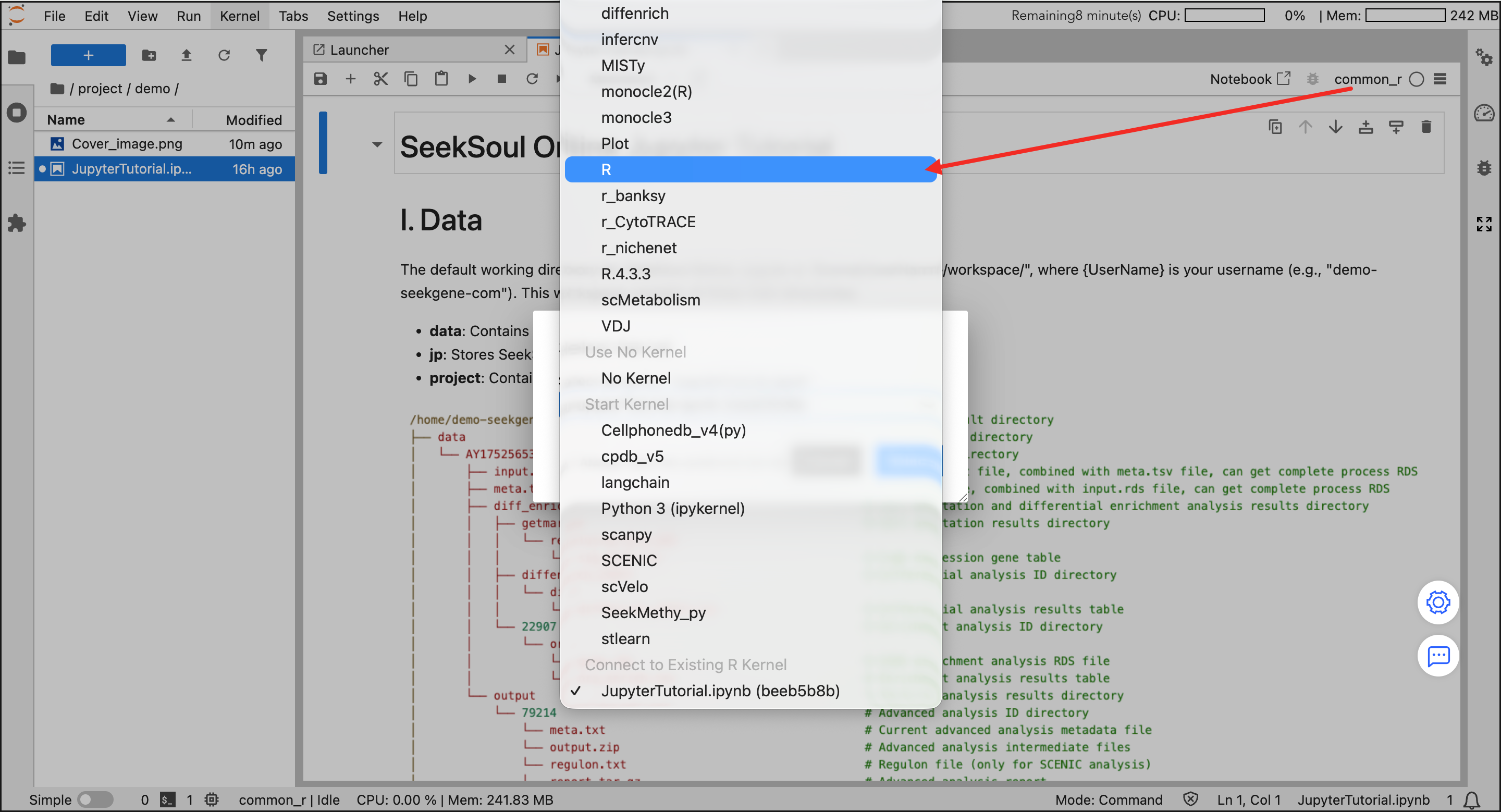This screenshot has height=812, width=1501.
Task: Click the Upload files icon
Action: point(187,55)
